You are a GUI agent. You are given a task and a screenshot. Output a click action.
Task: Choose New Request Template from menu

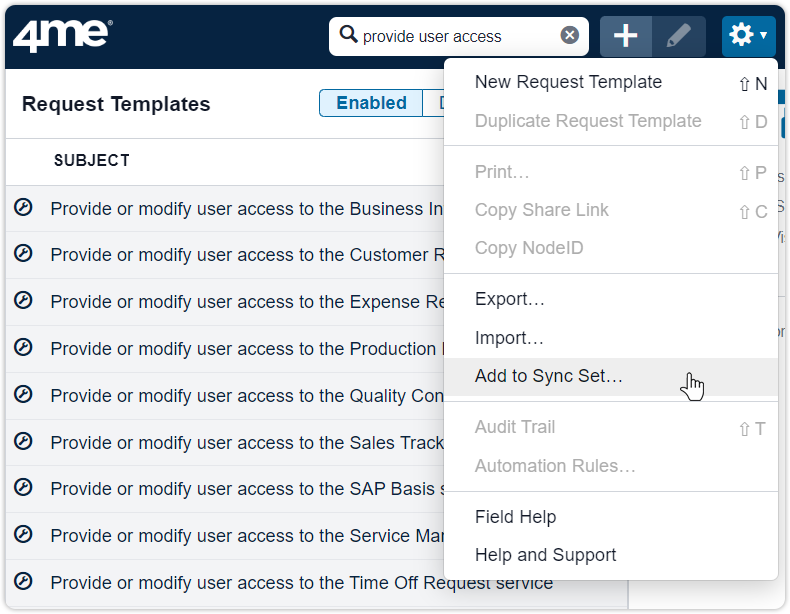(611, 83)
